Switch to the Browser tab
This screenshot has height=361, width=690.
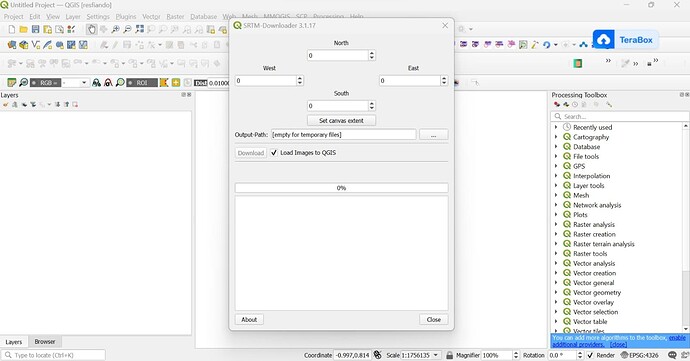tap(45, 342)
